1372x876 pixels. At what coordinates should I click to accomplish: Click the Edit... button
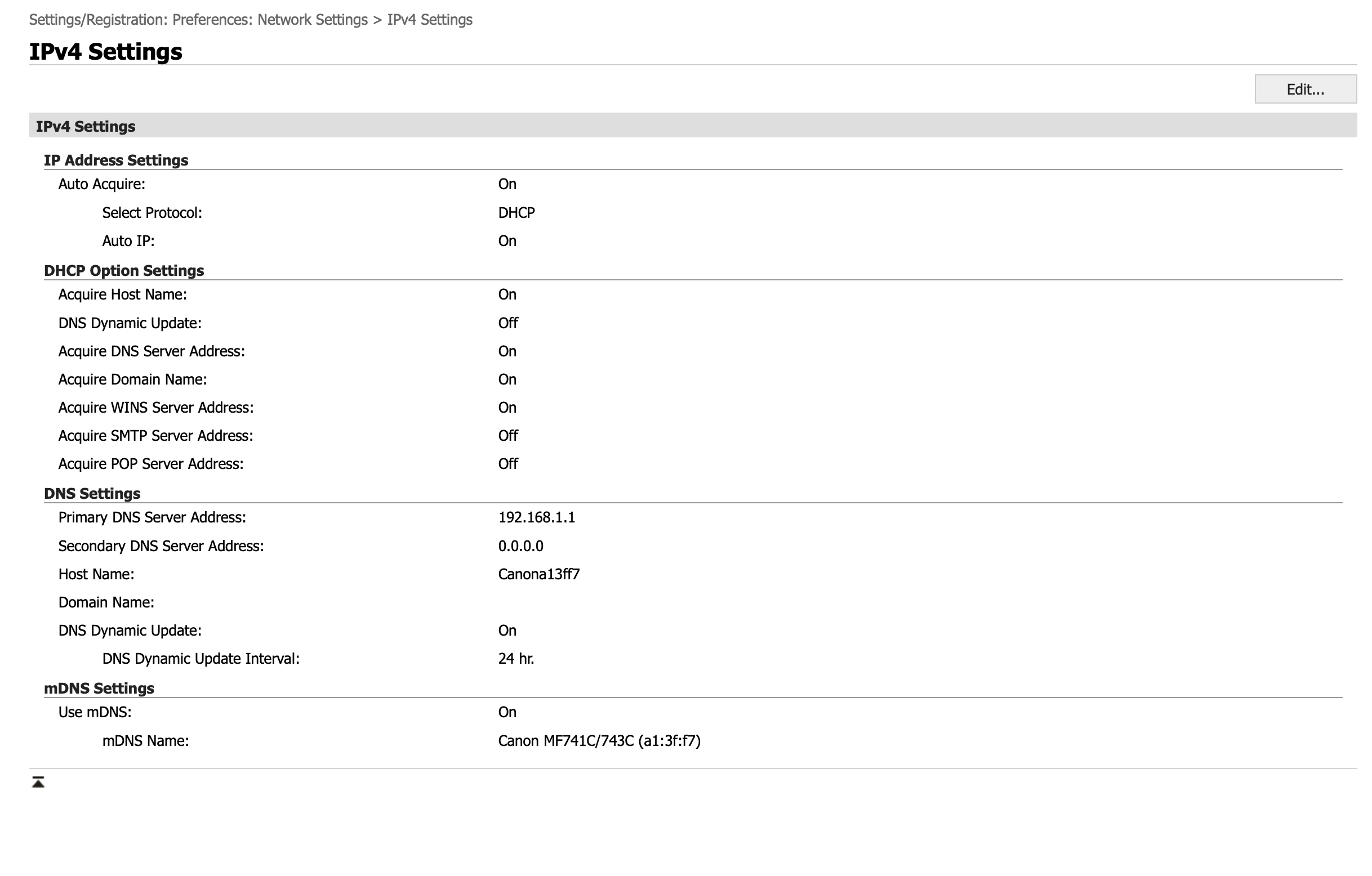coord(1305,89)
